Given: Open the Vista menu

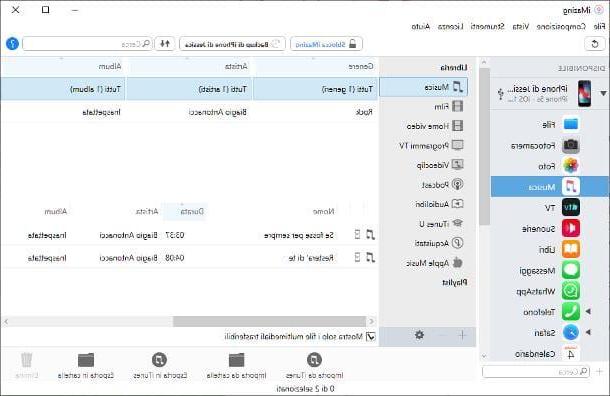Looking at the screenshot, I should click(x=521, y=26).
